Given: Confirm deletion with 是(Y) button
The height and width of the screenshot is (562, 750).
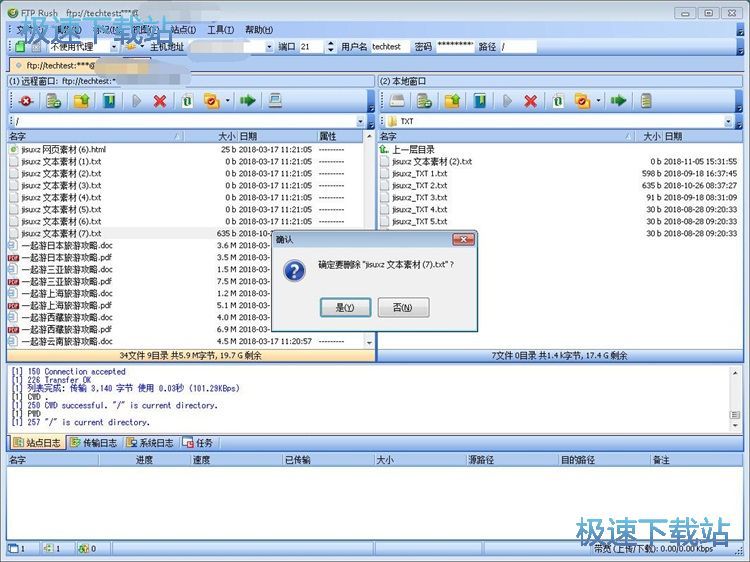Looking at the screenshot, I should click(345, 307).
